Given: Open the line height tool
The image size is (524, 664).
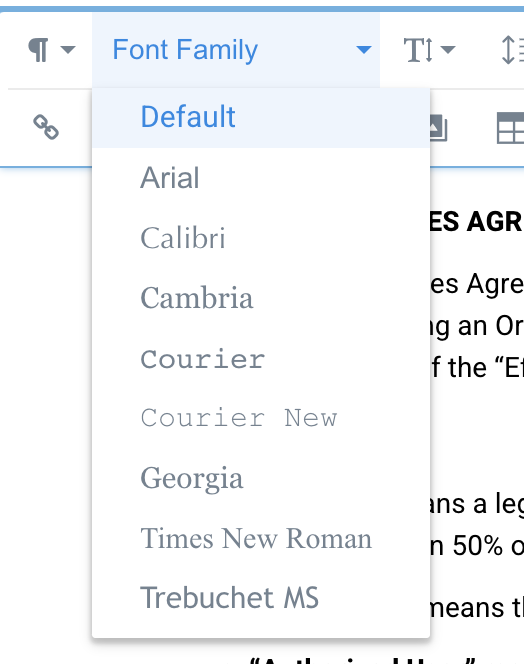Looking at the screenshot, I should 513,50.
